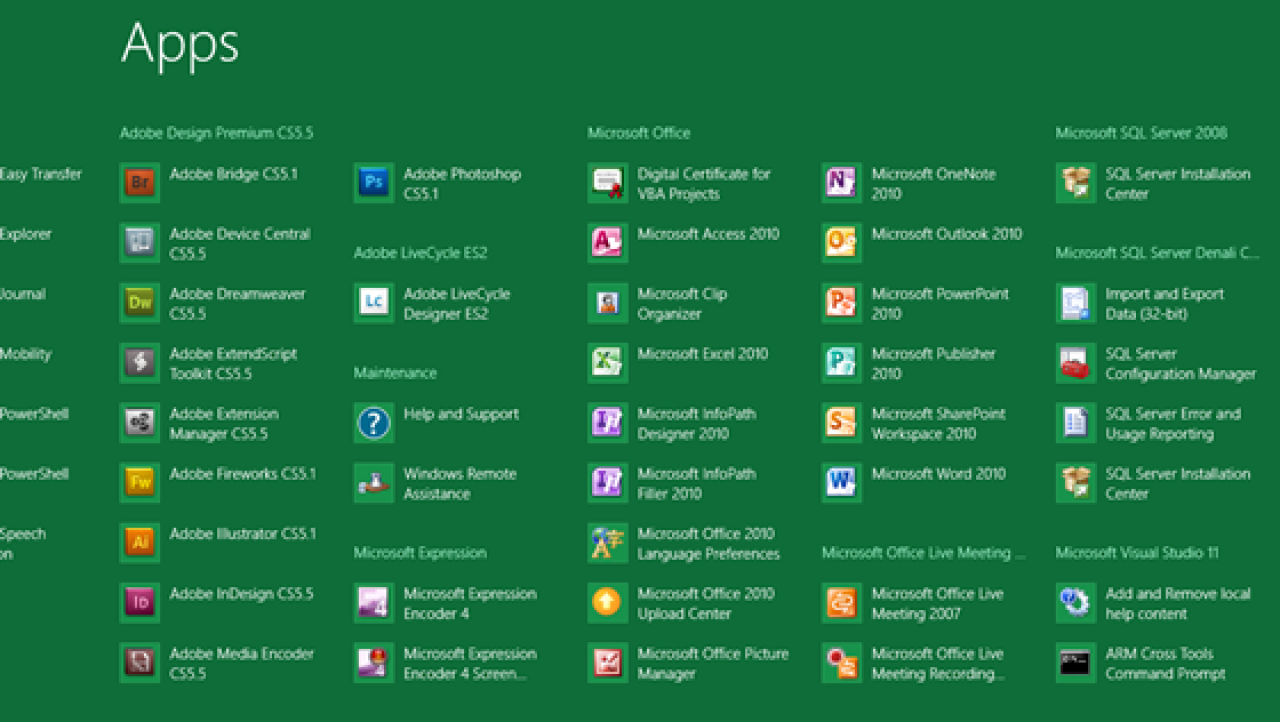Image resolution: width=1280 pixels, height=722 pixels.
Task: Open Adobe Media Encoder CS5.5
Action: click(217, 663)
